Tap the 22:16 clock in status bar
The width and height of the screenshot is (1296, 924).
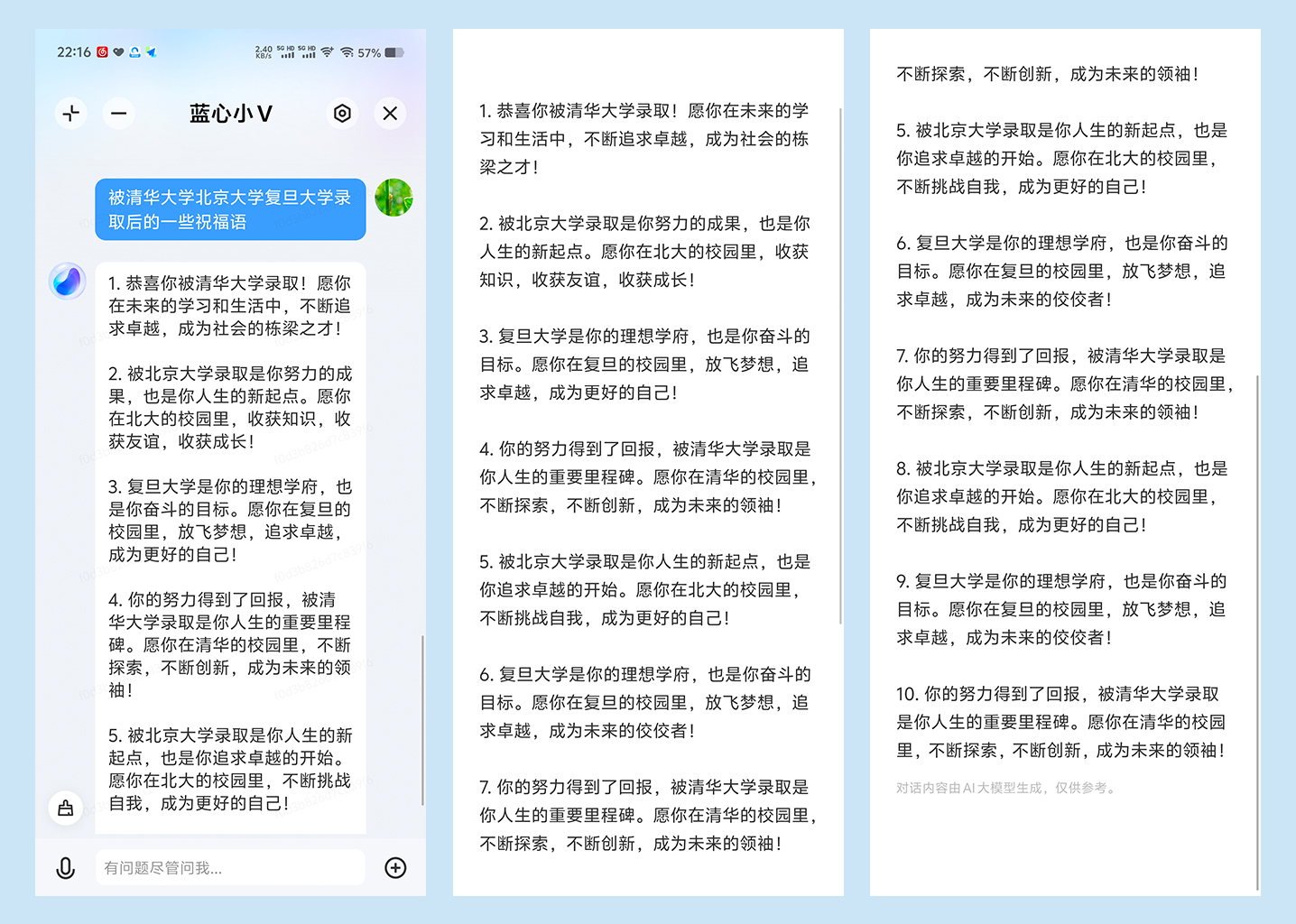(x=73, y=52)
